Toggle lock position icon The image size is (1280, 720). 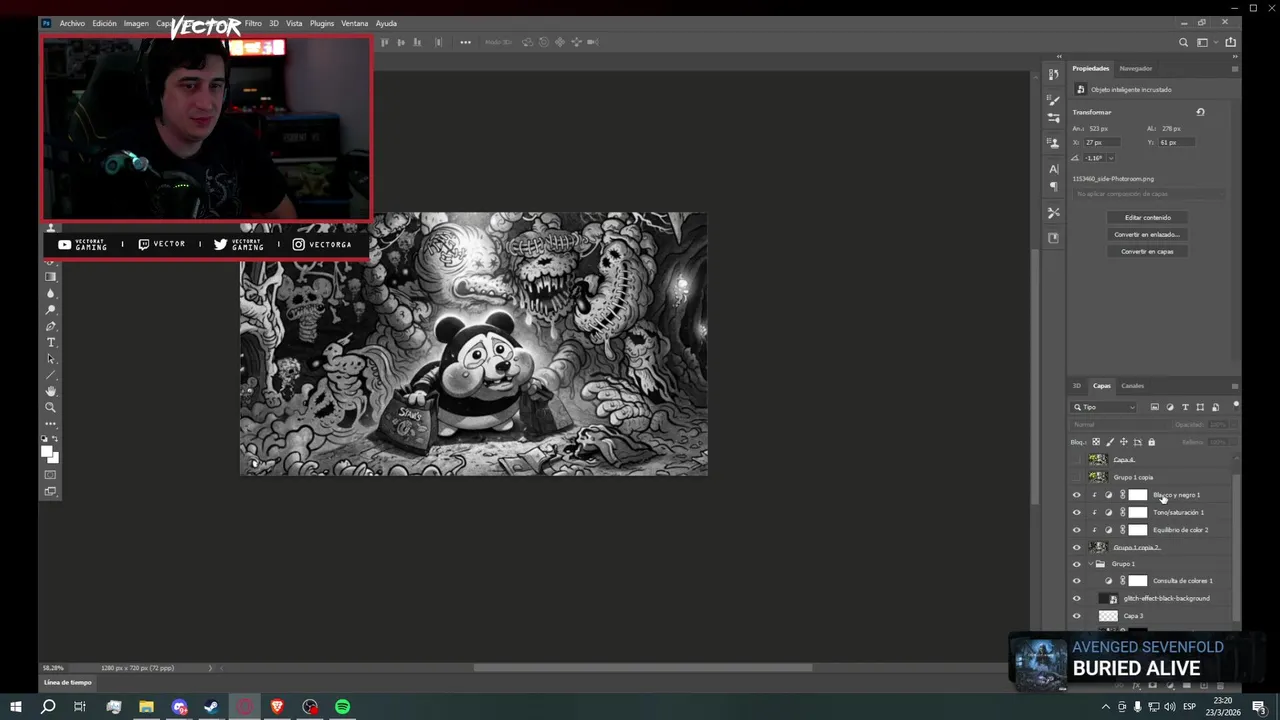click(x=1124, y=442)
